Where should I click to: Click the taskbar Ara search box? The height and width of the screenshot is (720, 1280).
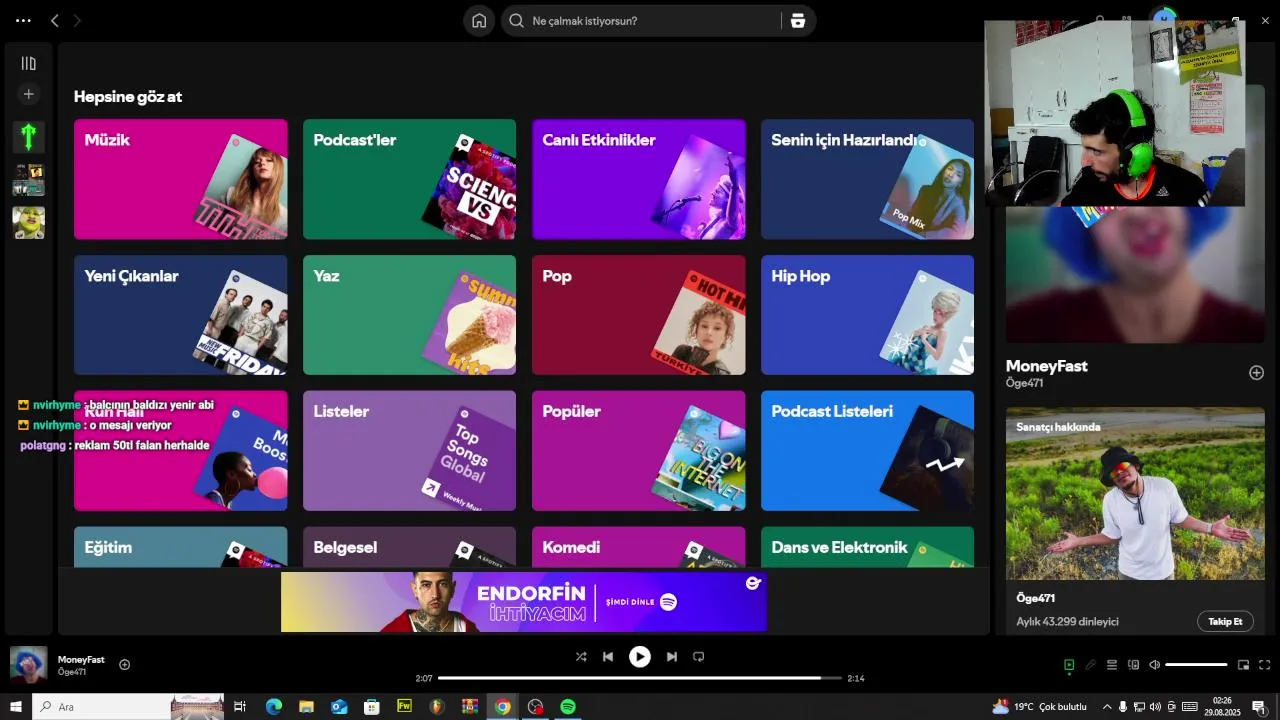(x=129, y=707)
